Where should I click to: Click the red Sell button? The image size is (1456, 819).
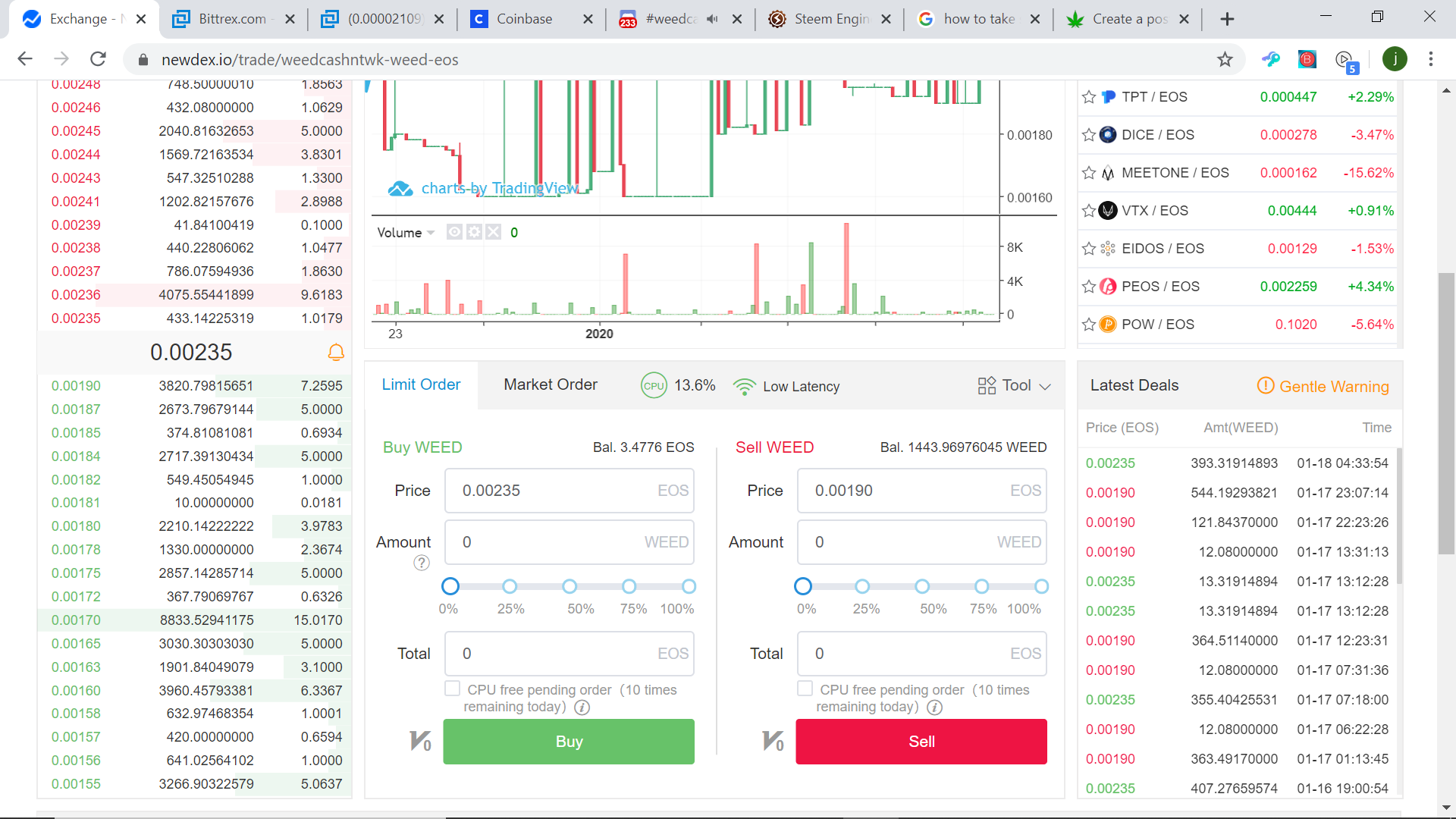[x=921, y=742]
